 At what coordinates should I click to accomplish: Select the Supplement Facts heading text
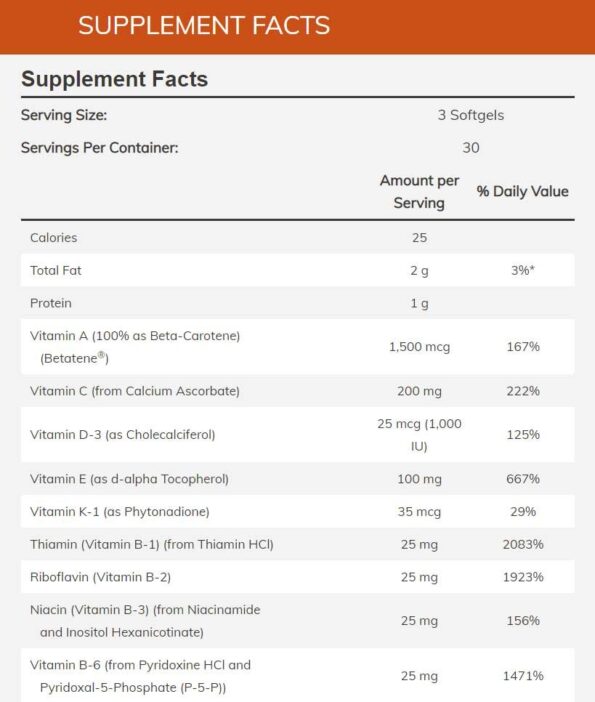115,79
